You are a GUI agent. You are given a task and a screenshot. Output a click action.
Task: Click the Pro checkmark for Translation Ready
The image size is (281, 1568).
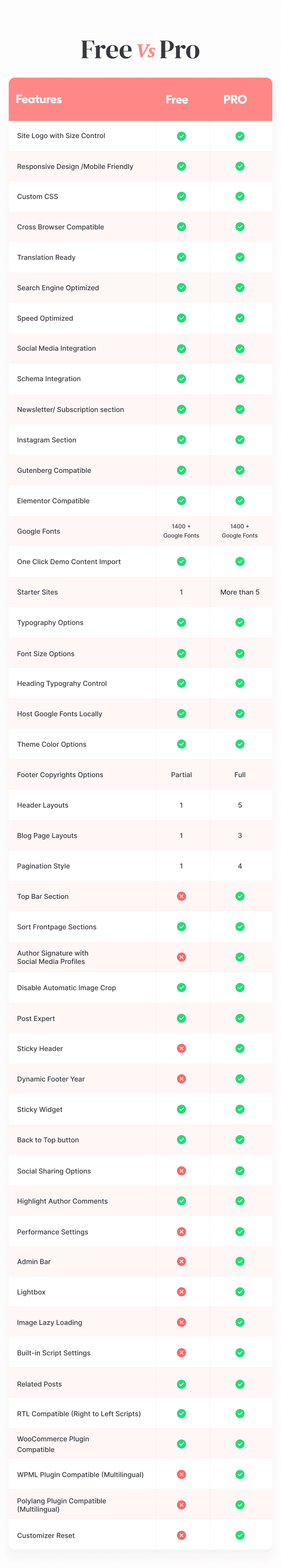pos(240,258)
